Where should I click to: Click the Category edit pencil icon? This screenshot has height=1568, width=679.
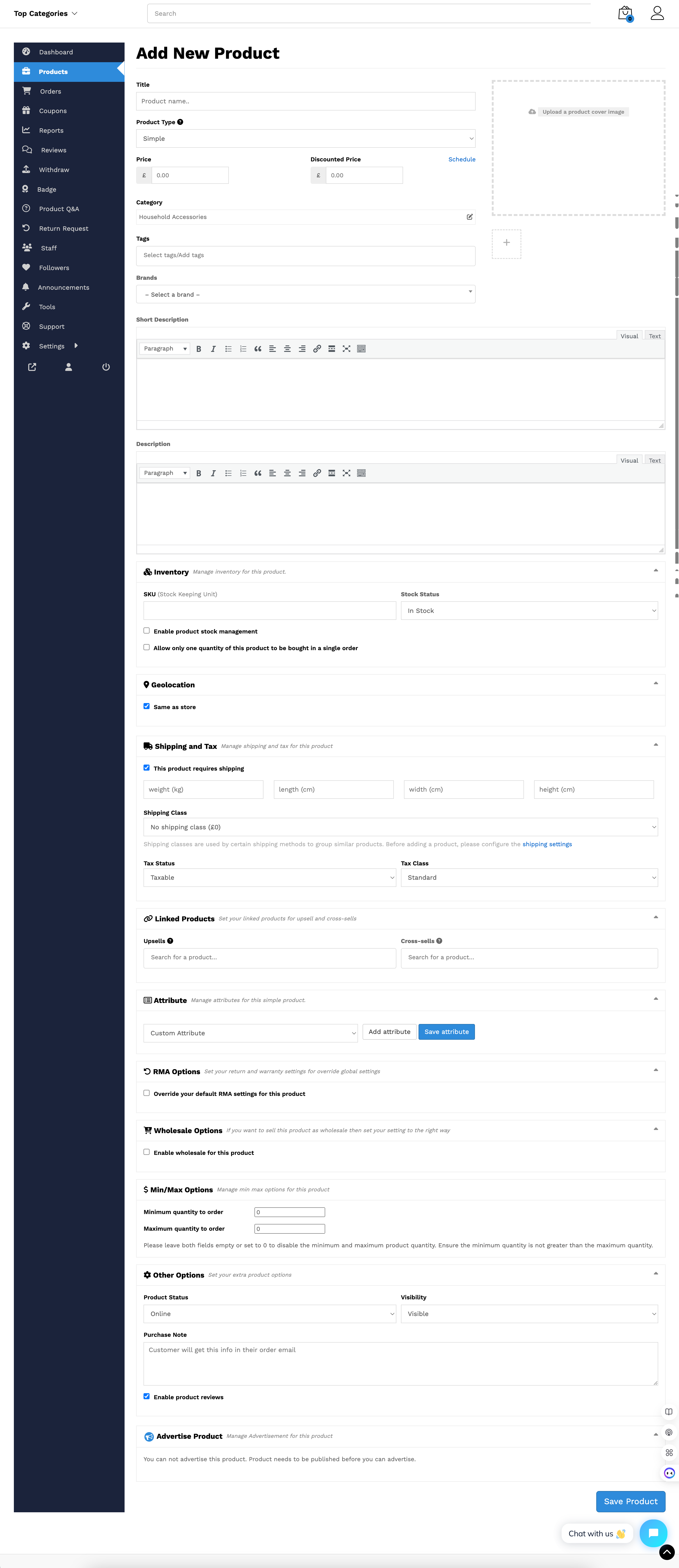pyautogui.click(x=470, y=217)
